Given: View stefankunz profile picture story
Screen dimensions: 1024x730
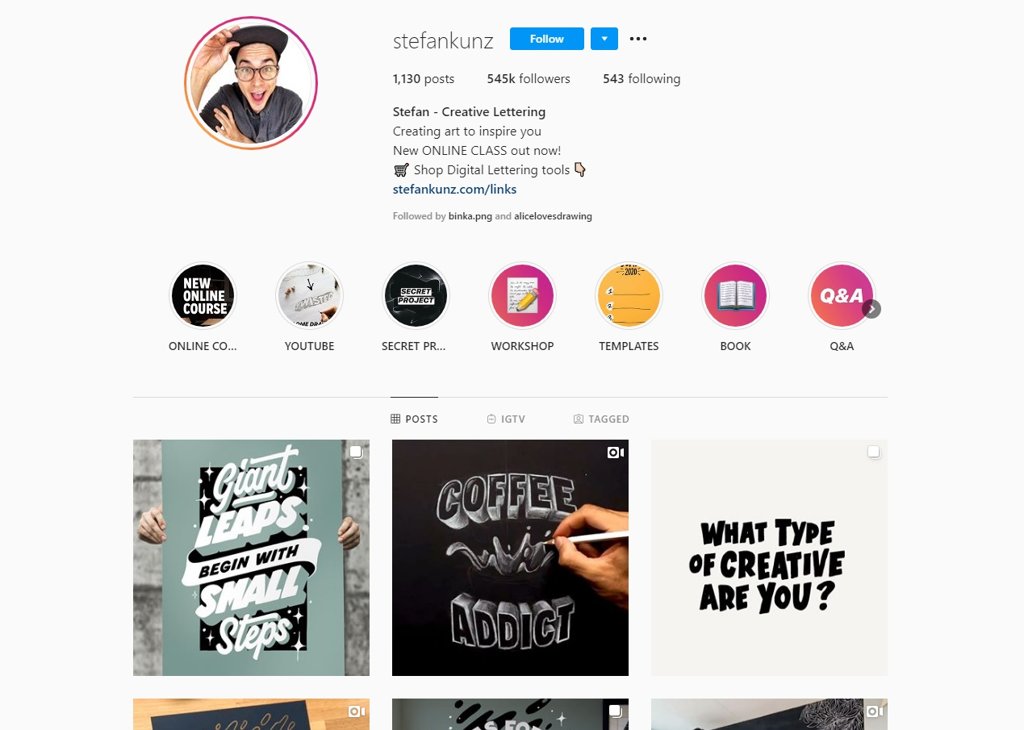Looking at the screenshot, I should pyautogui.click(x=251, y=83).
